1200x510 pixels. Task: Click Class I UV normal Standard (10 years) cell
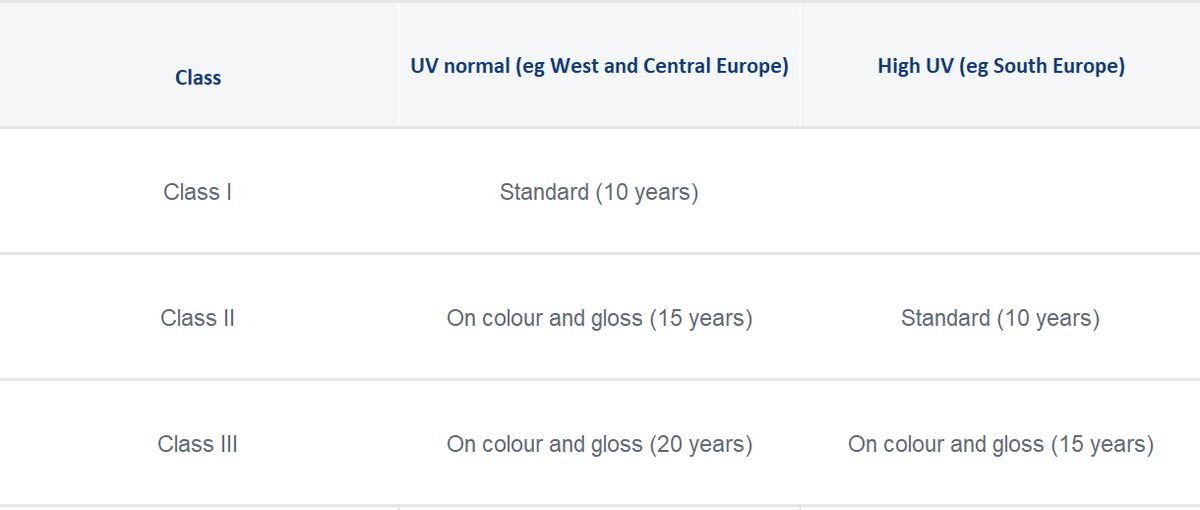coord(599,192)
